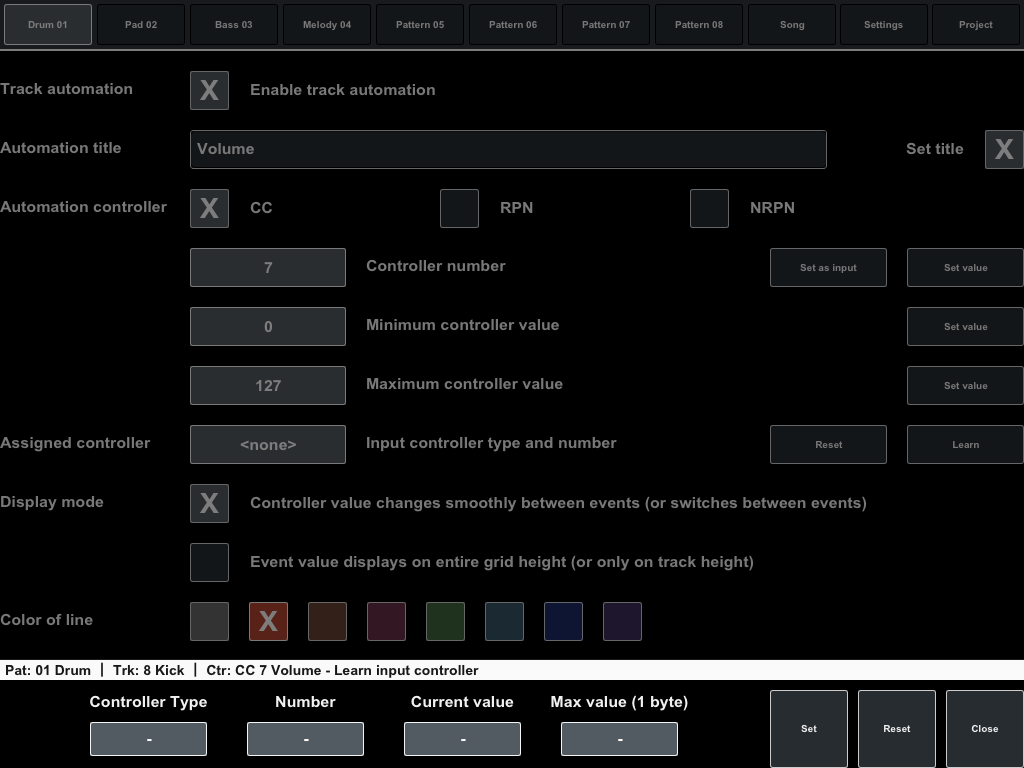Select RPN as automation controller type
The height and width of the screenshot is (768, 1024).
pyautogui.click(x=459, y=208)
